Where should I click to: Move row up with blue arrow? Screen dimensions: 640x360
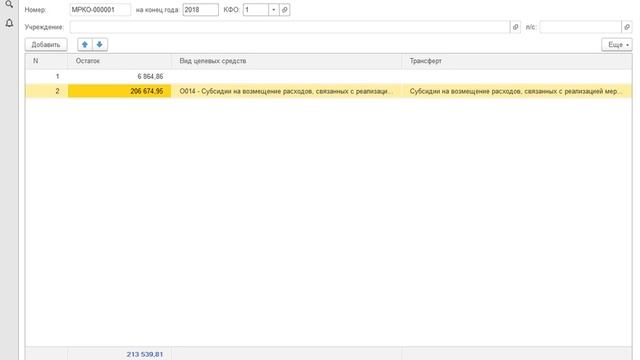85,44
